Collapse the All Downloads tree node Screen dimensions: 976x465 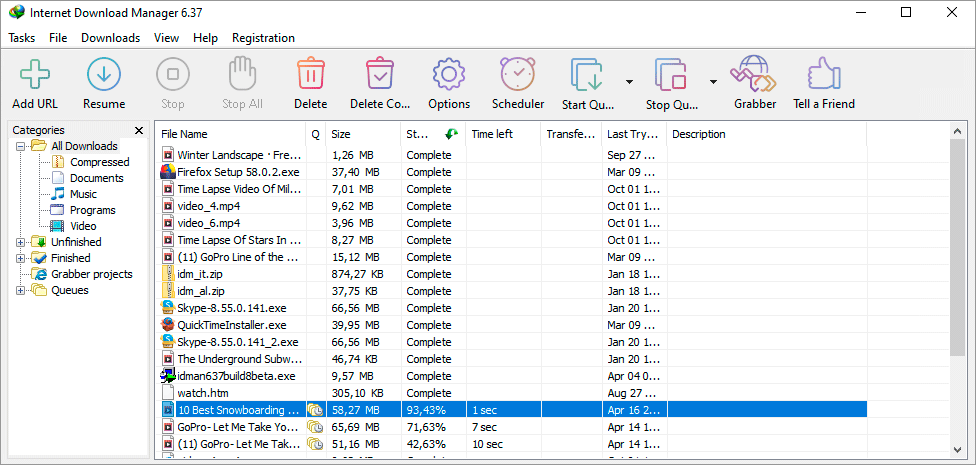click(x=21, y=146)
